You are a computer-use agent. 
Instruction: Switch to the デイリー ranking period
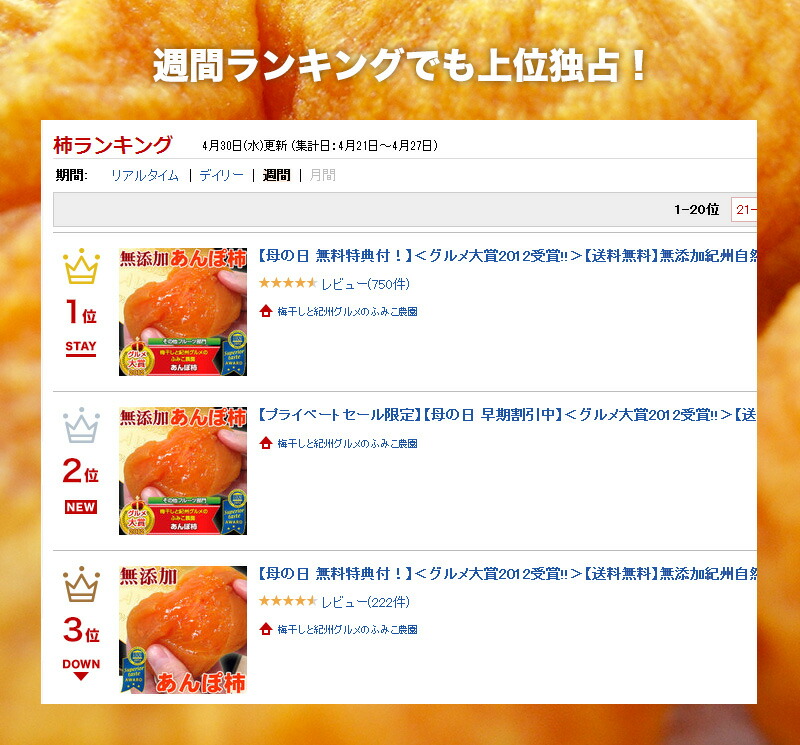pos(221,176)
